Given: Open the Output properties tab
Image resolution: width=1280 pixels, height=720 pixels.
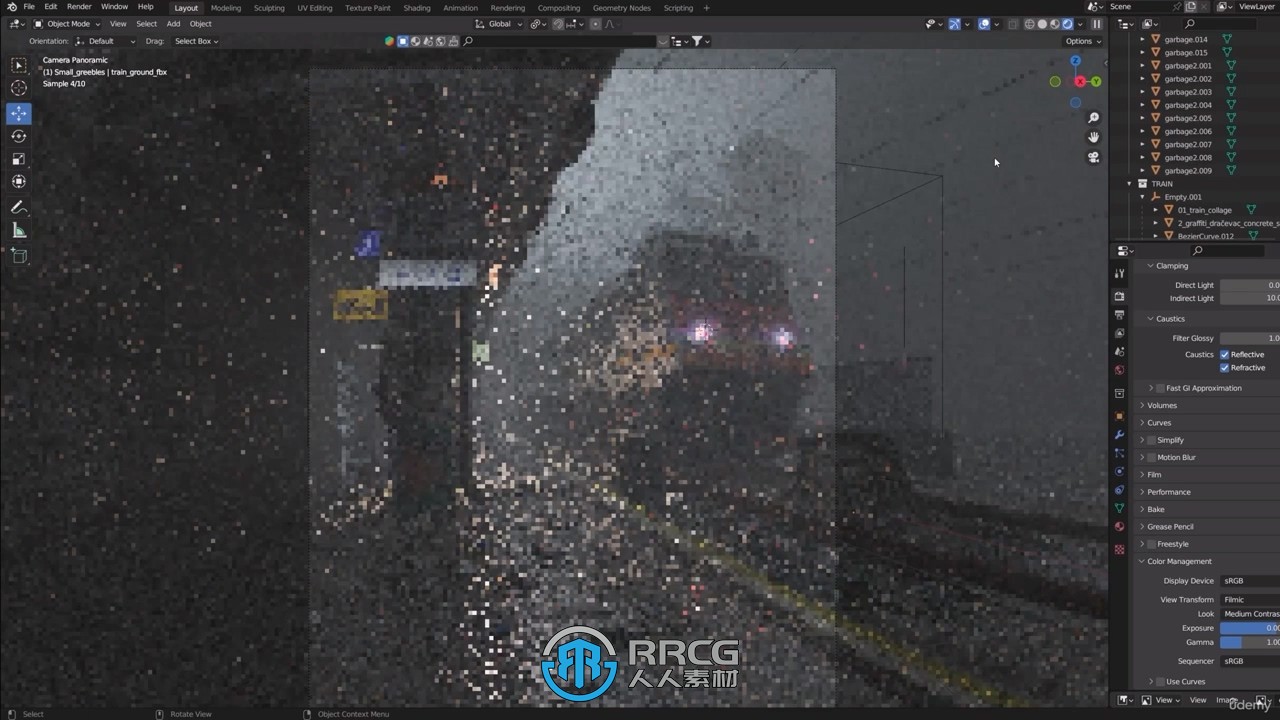Looking at the screenshot, I should coord(1119,315).
